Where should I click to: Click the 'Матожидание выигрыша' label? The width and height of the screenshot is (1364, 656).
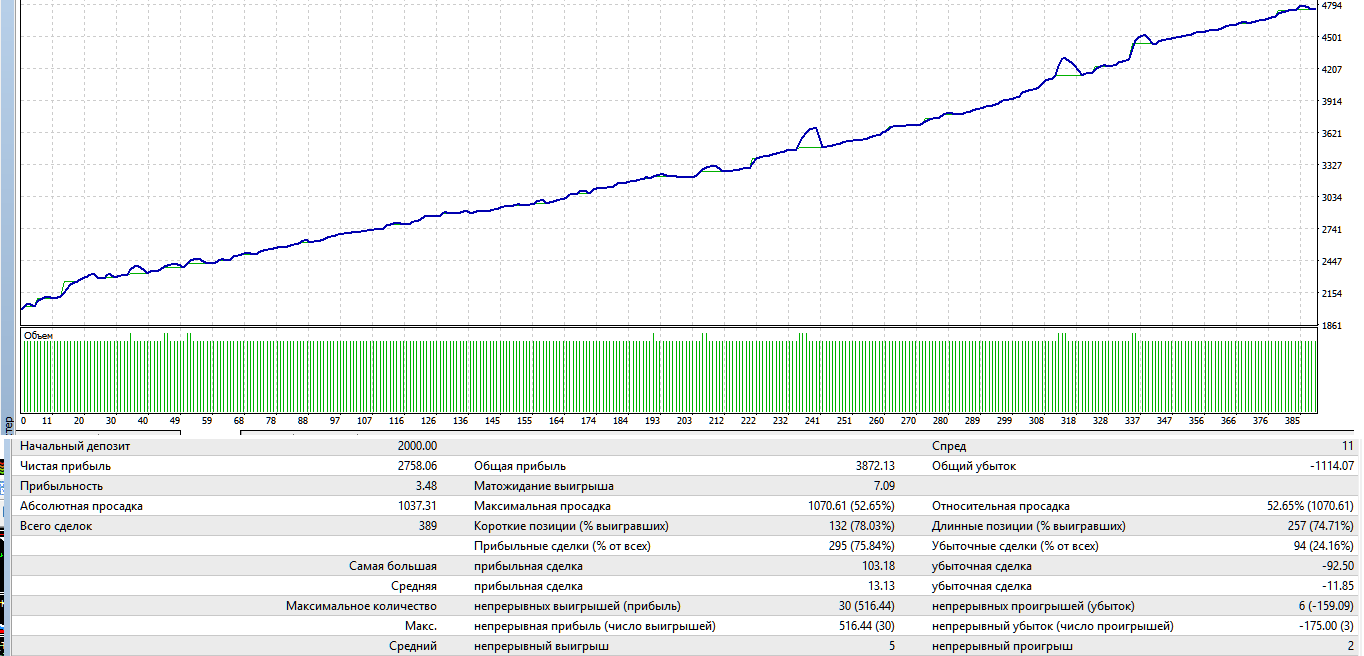point(544,486)
